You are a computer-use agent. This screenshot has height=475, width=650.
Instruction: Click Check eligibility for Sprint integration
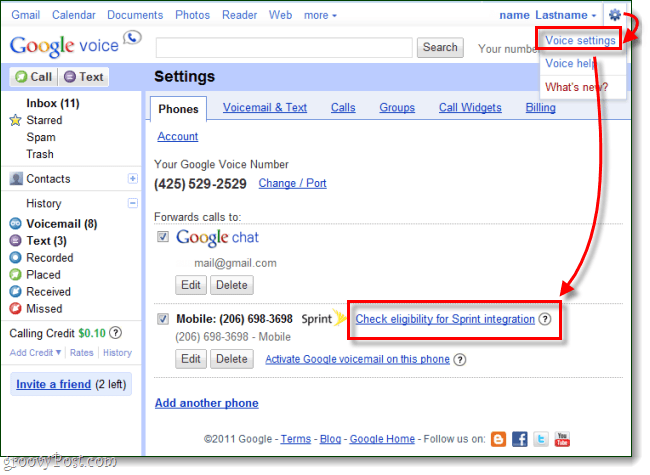[445, 319]
